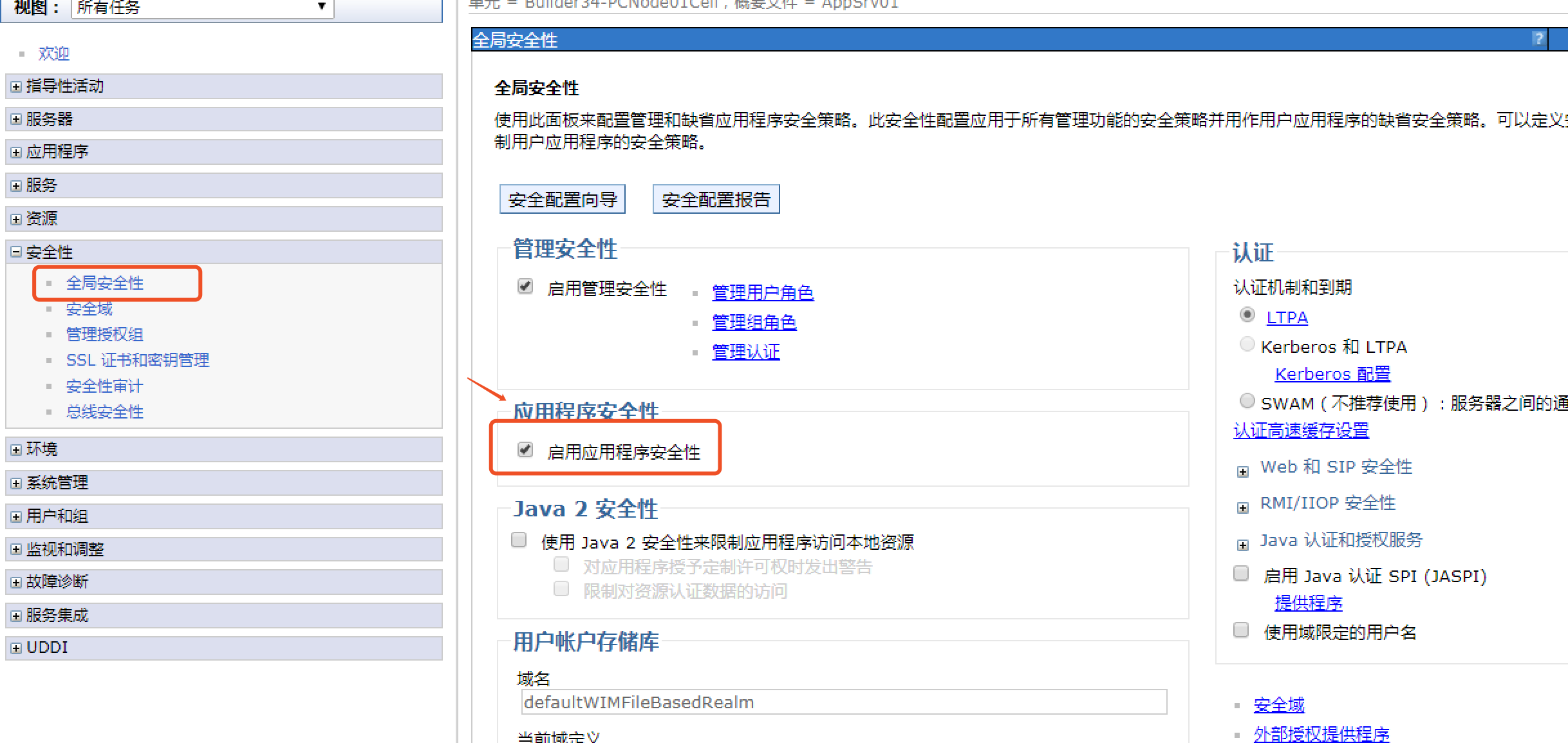The height and width of the screenshot is (743, 1568).
Task: Toggle 使用域限定的用户名 checkbox
Action: (x=1241, y=630)
